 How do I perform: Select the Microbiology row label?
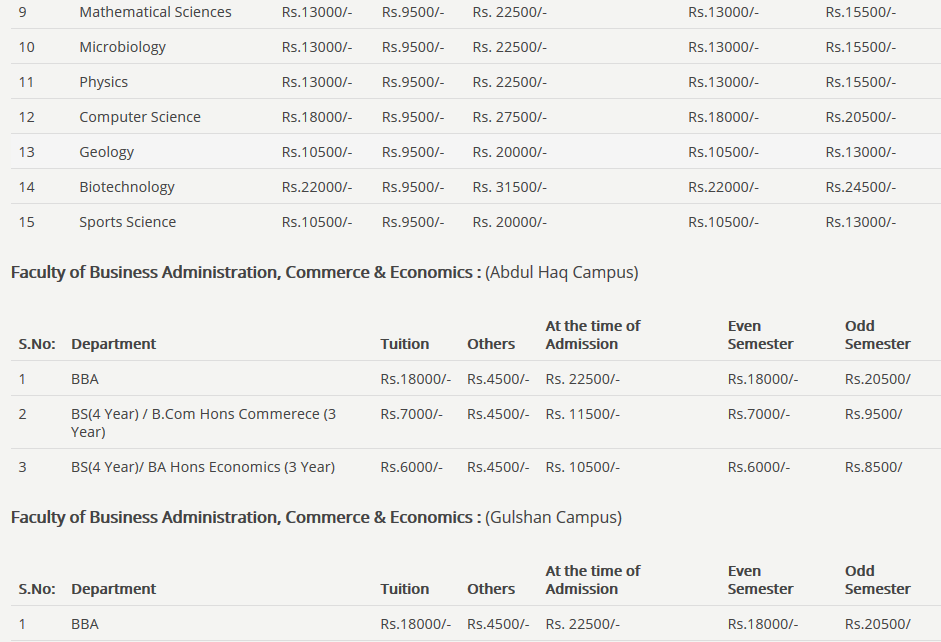pyautogui.click(x=122, y=47)
